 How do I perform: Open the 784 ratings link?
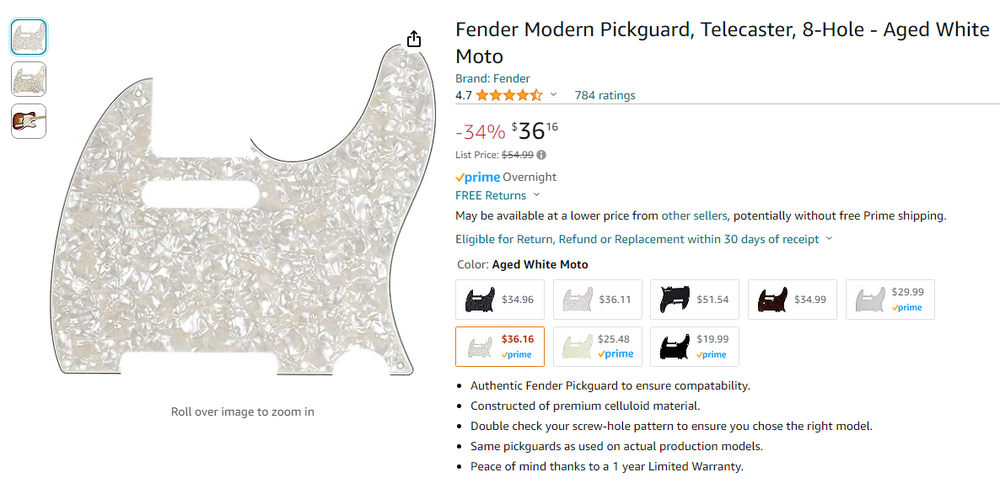pos(605,96)
